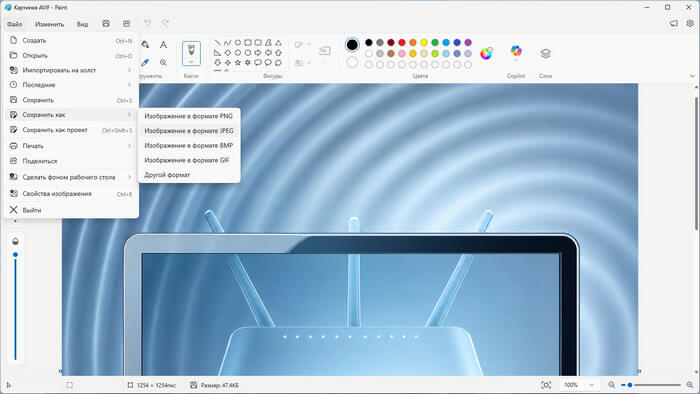The width and height of the screenshot is (700, 394).
Task: Choose Создать in the File menu
Action: pos(71,41)
